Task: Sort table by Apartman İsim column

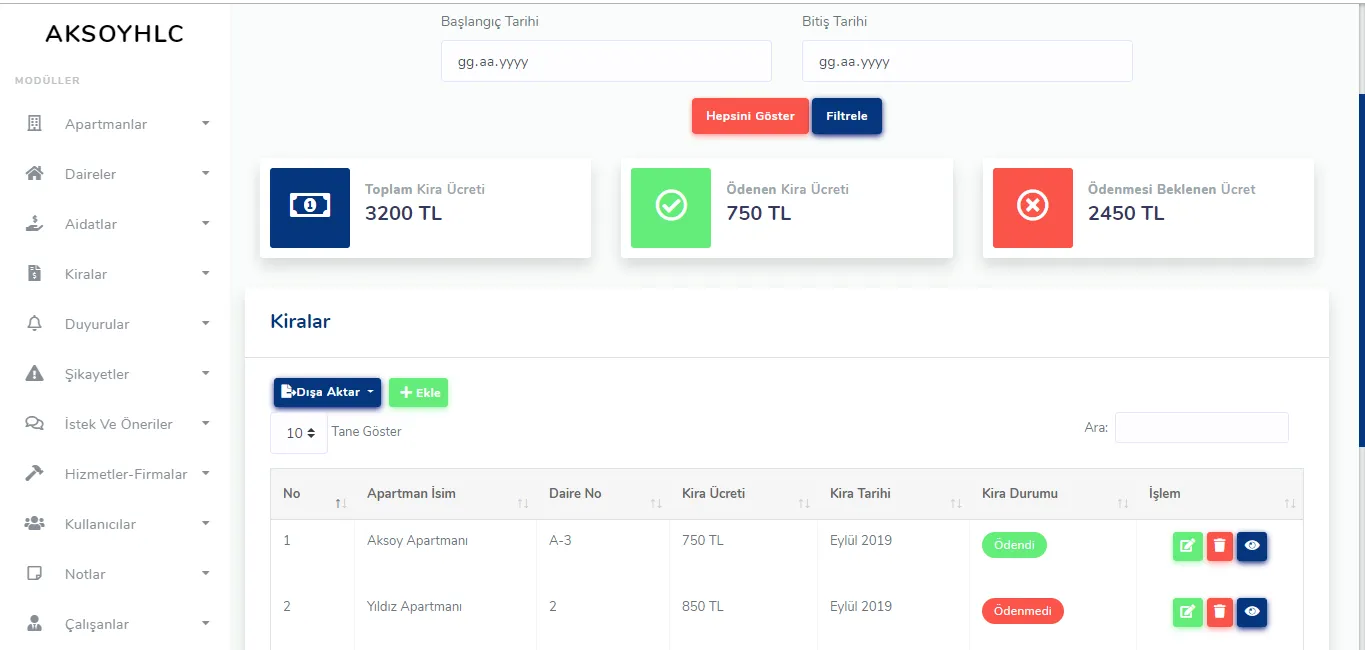Action: click(x=445, y=494)
